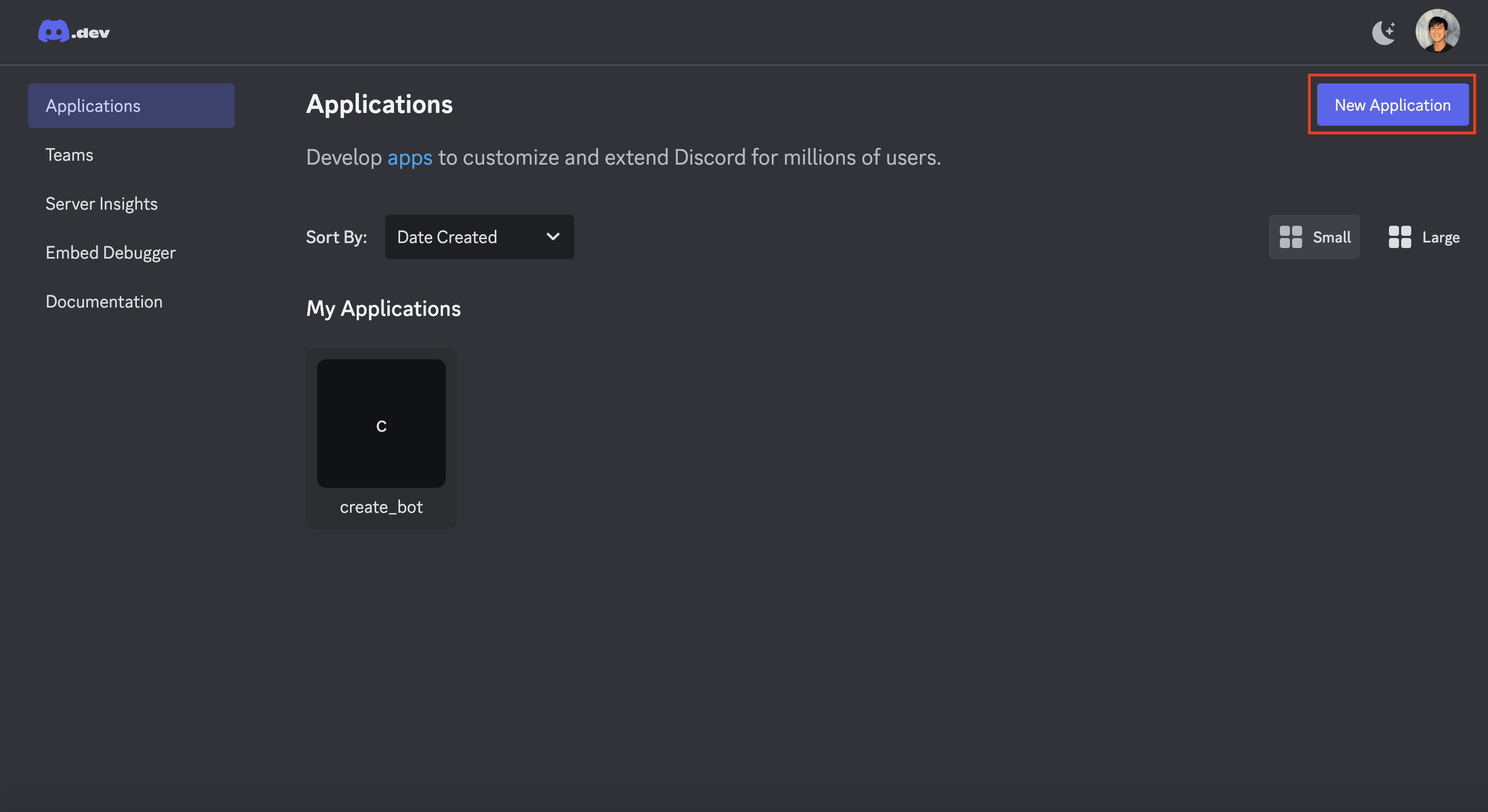Viewport: 1488px width, 812px height.
Task: Go to Teams in the sidebar
Action: [70, 155]
